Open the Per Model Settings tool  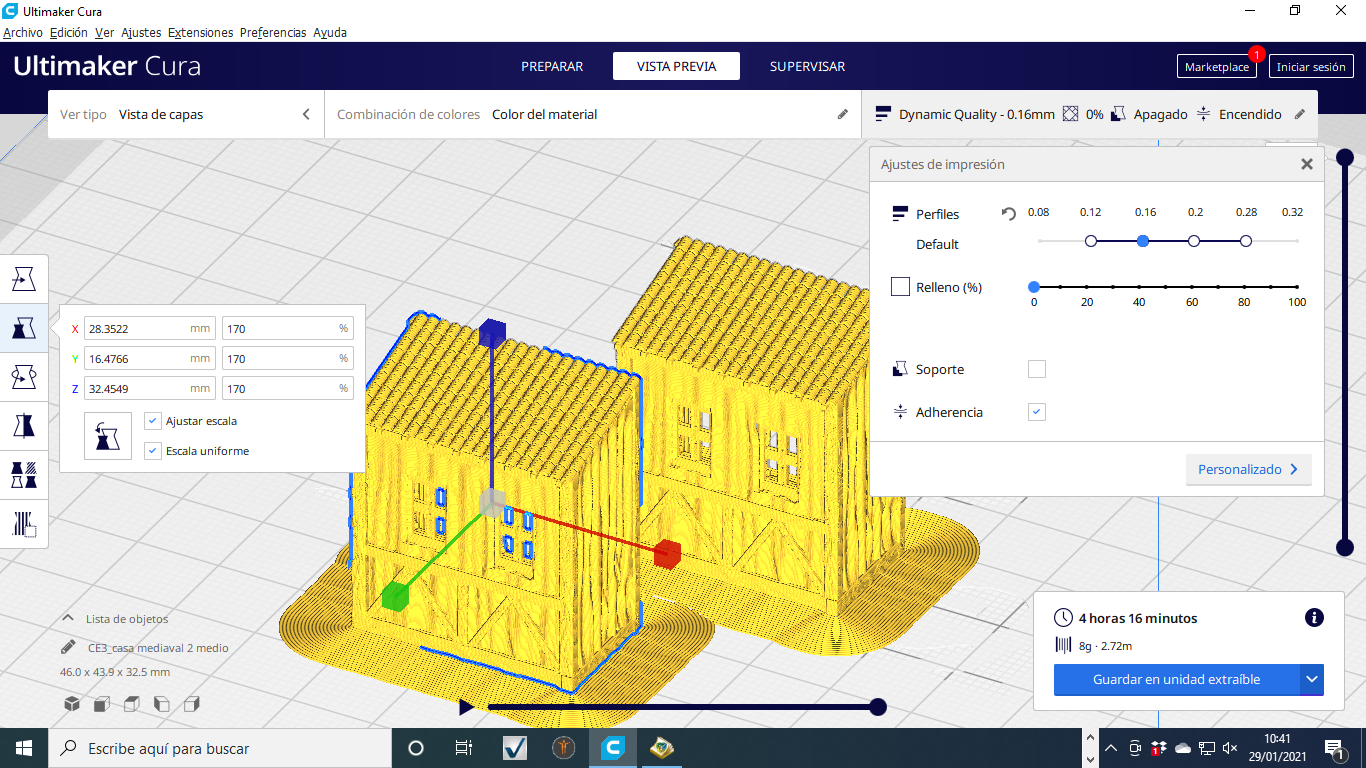coord(24,475)
